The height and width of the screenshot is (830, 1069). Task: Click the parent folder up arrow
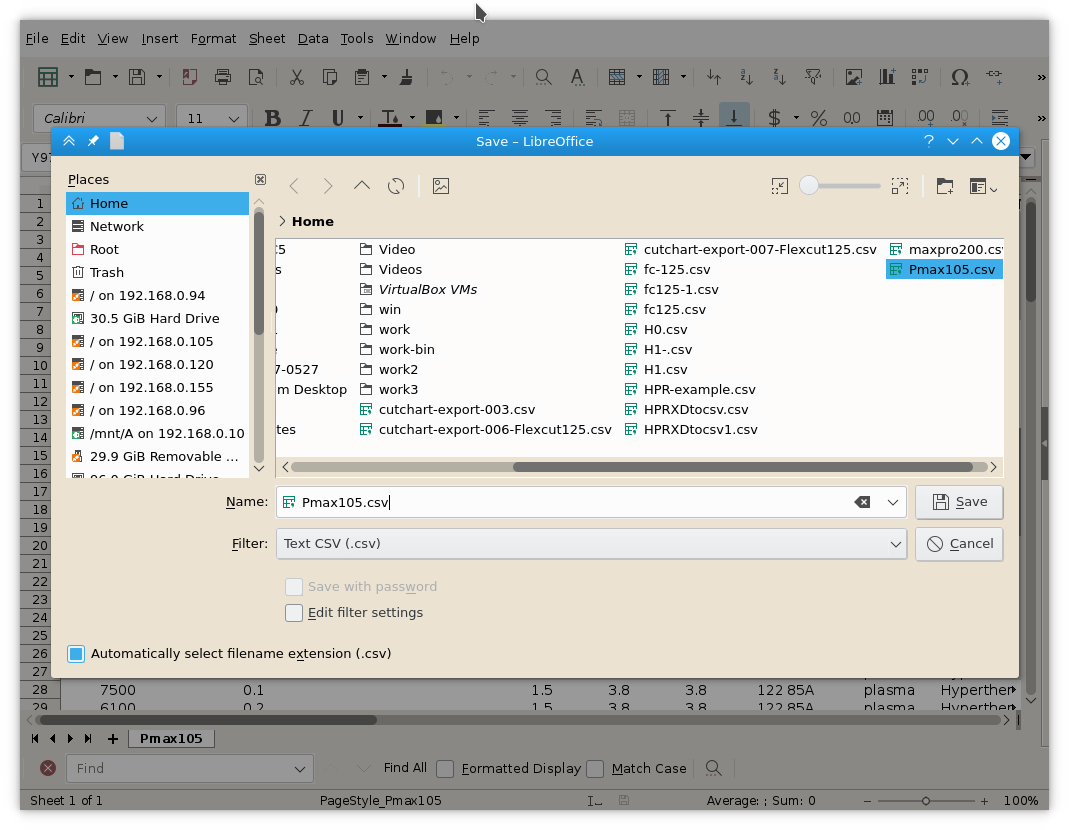tap(362, 186)
